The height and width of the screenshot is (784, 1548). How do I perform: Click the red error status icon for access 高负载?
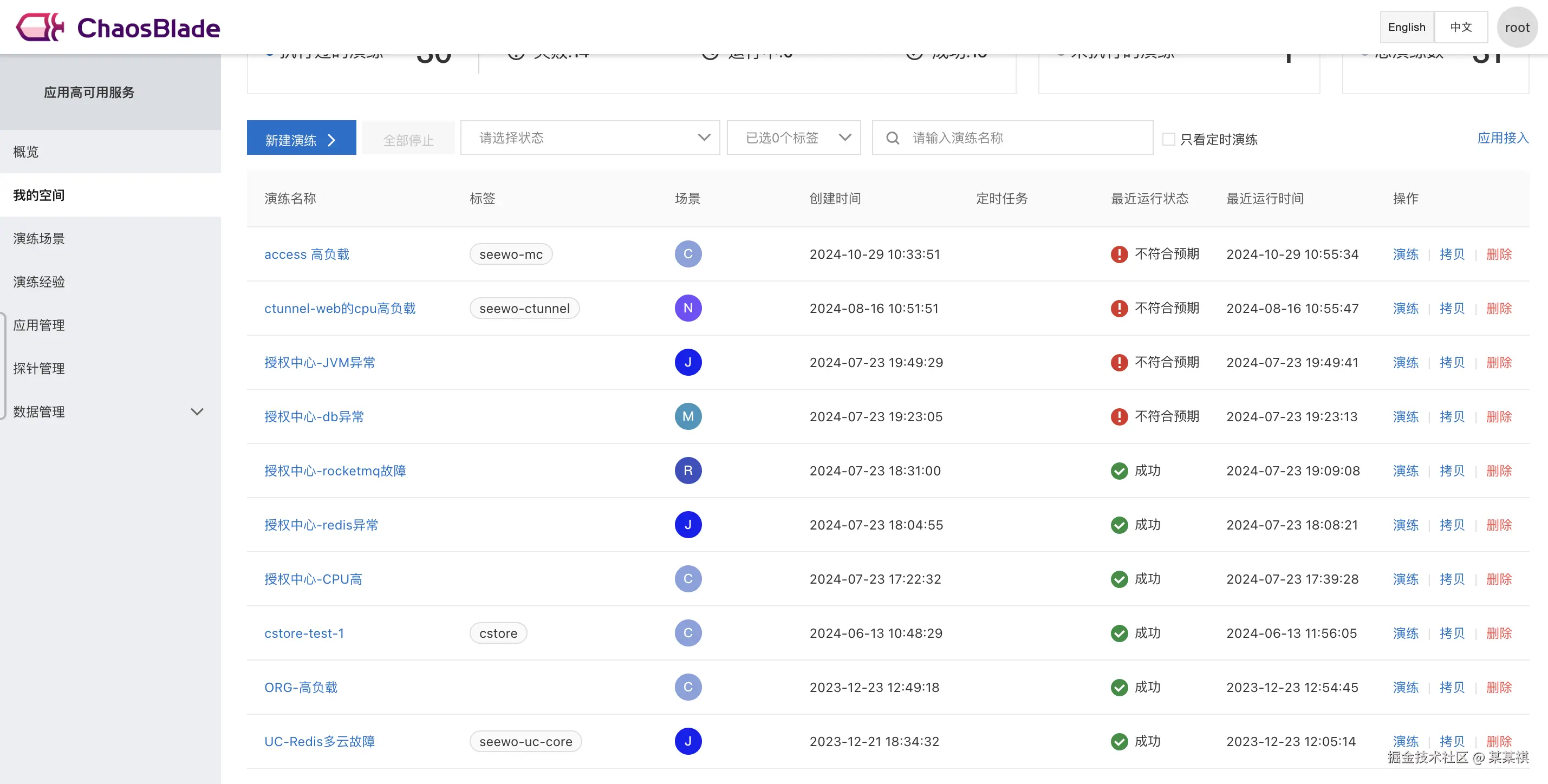1119,254
